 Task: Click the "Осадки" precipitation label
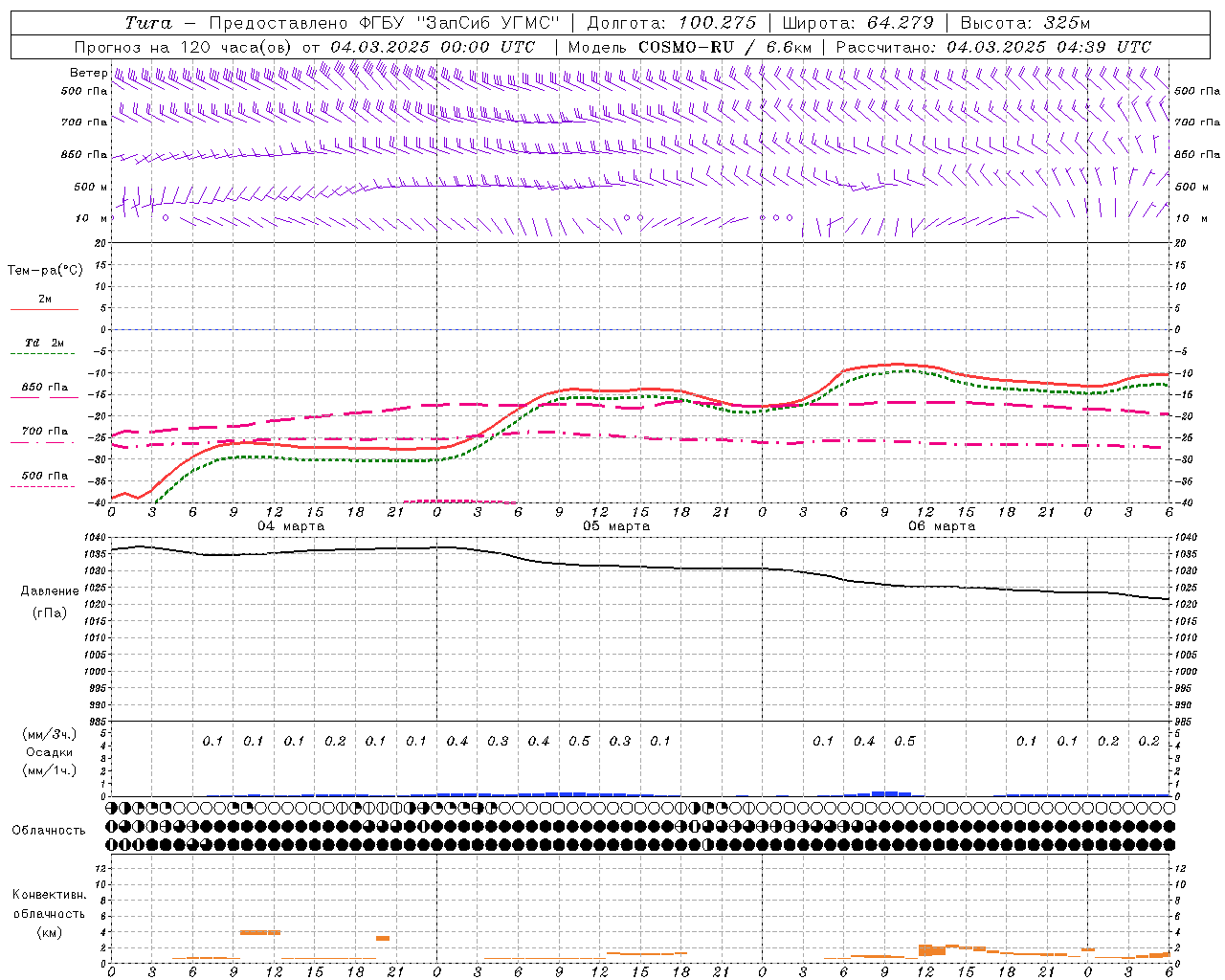pyautogui.click(x=50, y=752)
